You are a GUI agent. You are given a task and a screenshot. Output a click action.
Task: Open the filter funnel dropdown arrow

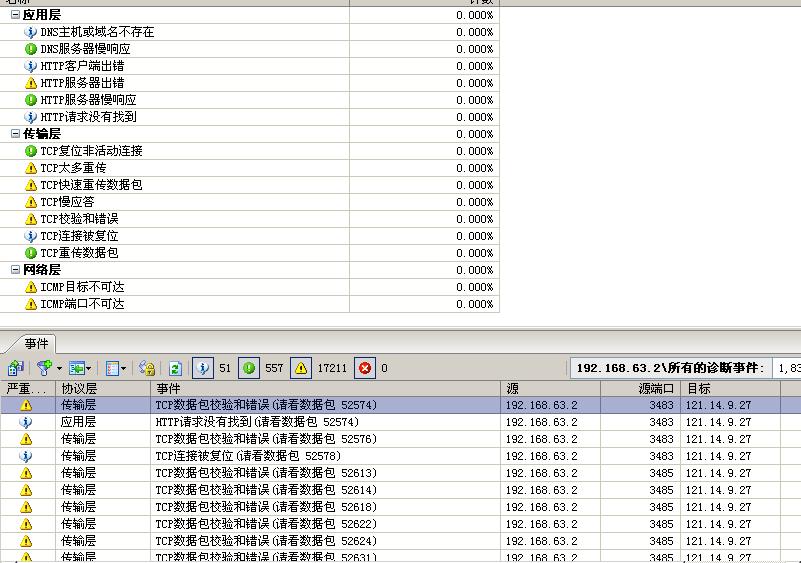(x=59, y=368)
